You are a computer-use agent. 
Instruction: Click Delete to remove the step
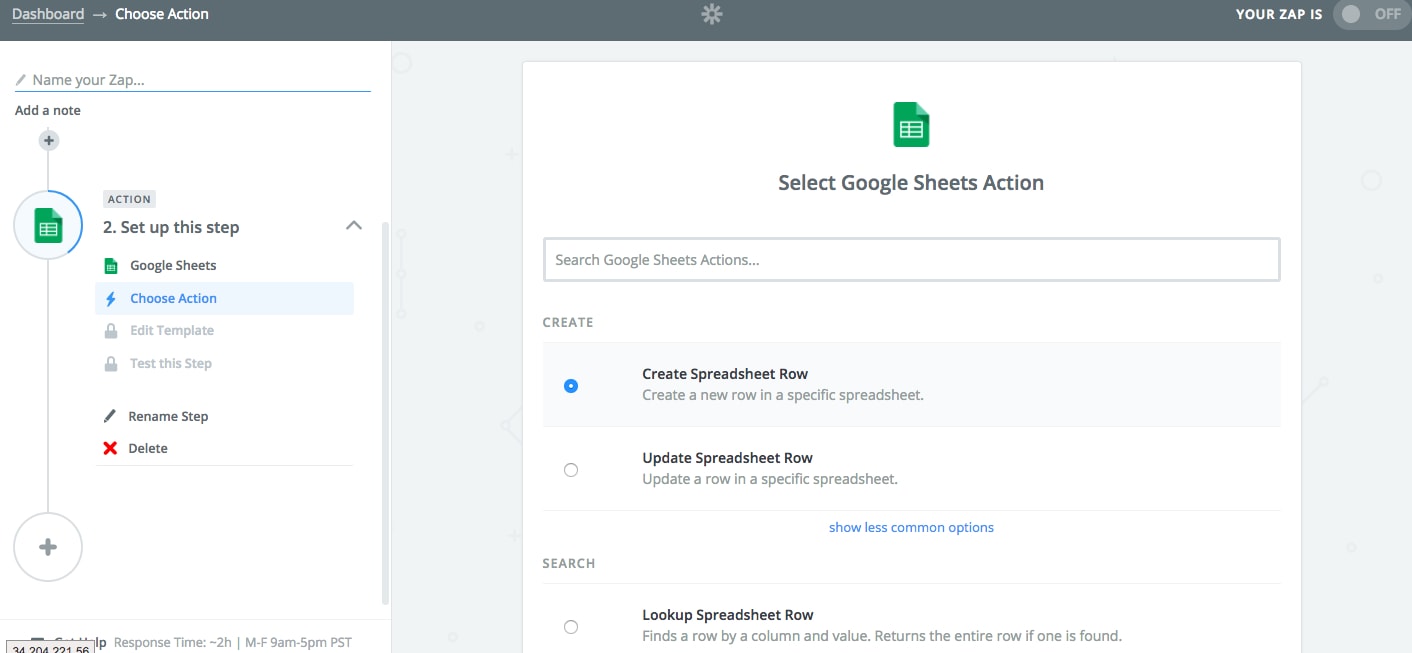pyautogui.click(x=148, y=448)
